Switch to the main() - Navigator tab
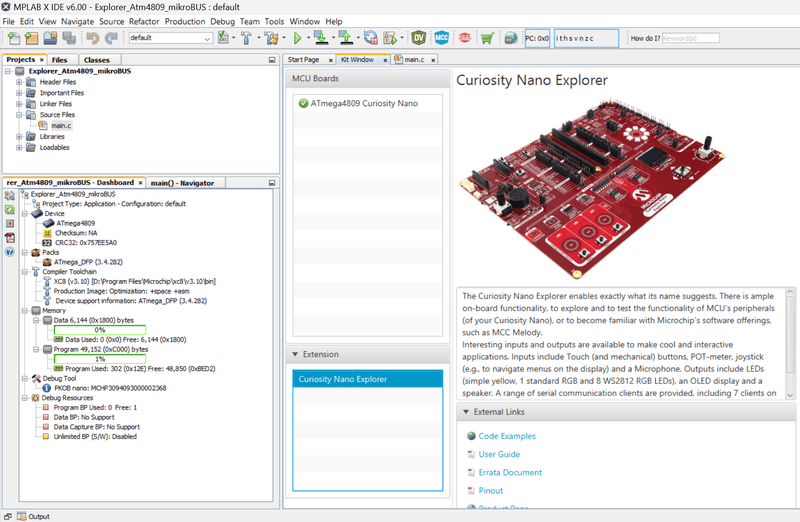The image size is (800, 522). (x=182, y=183)
